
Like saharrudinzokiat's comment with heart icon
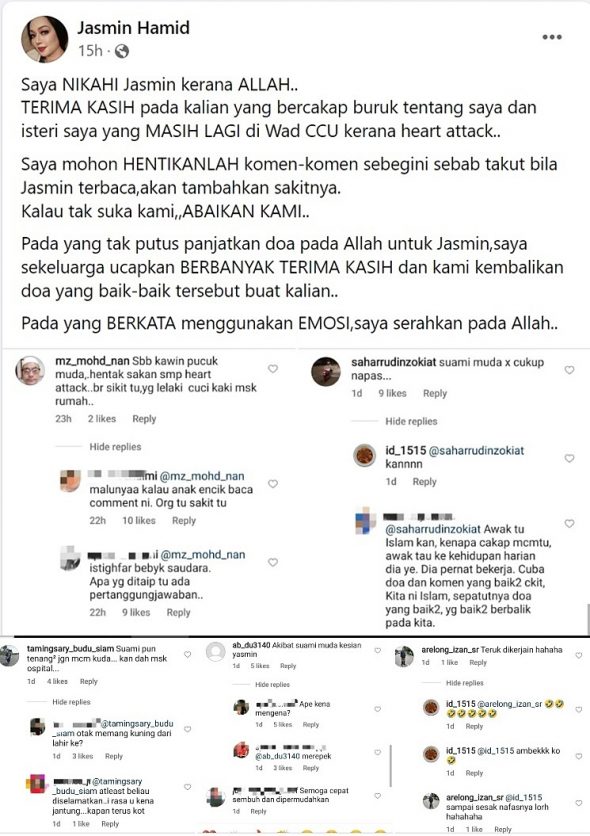(569, 370)
